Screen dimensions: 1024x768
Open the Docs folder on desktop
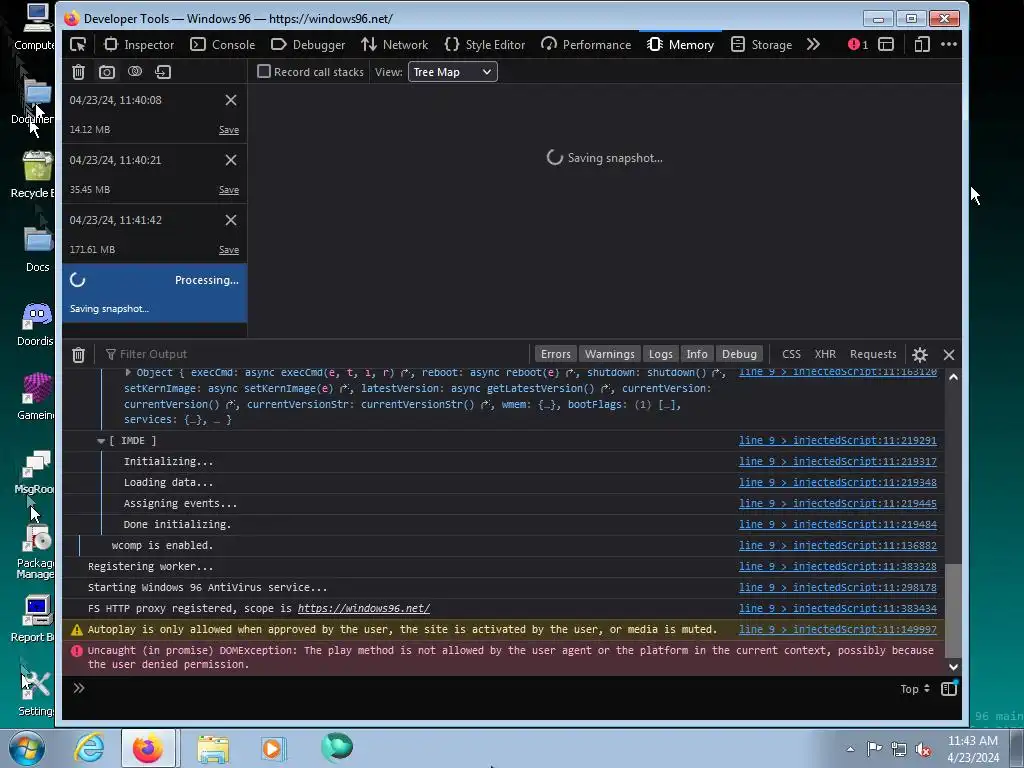(x=38, y=248)
